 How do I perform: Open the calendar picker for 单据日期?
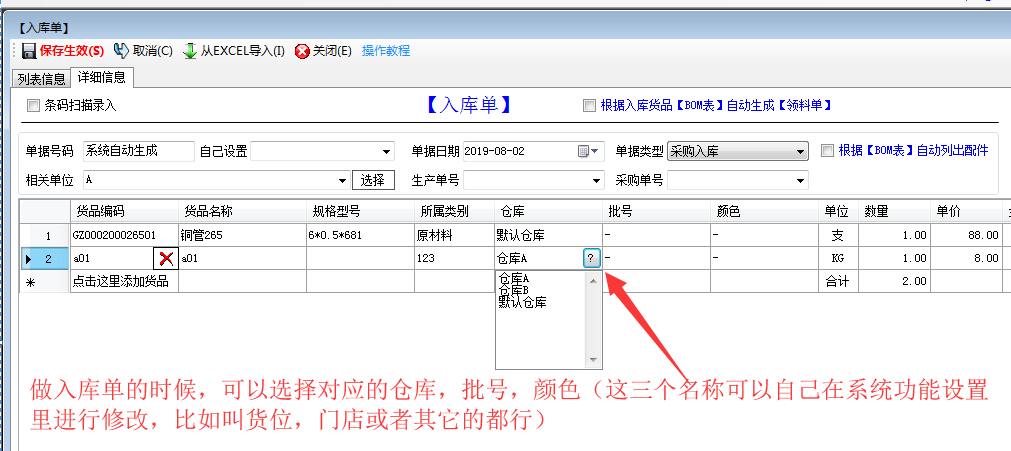click(584, 151)
